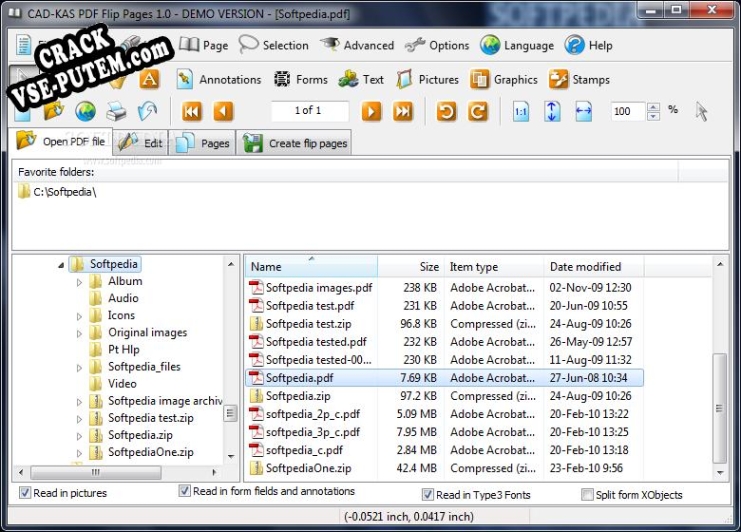Toggle the Read in pictures checkbox

(25, 493)
